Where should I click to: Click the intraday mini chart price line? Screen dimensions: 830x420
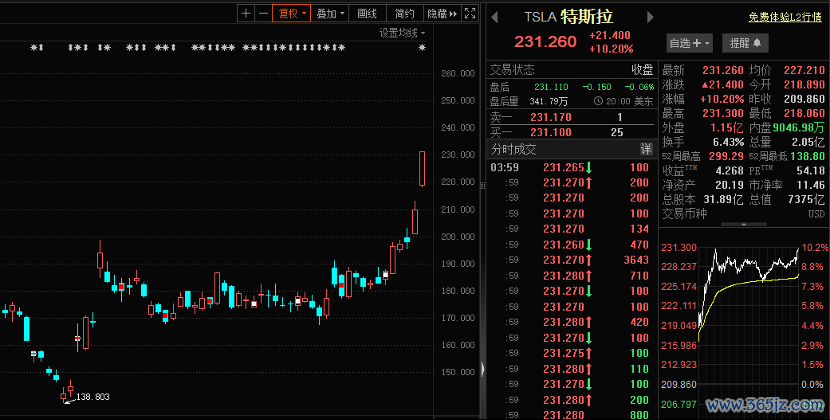click(749, 263)
